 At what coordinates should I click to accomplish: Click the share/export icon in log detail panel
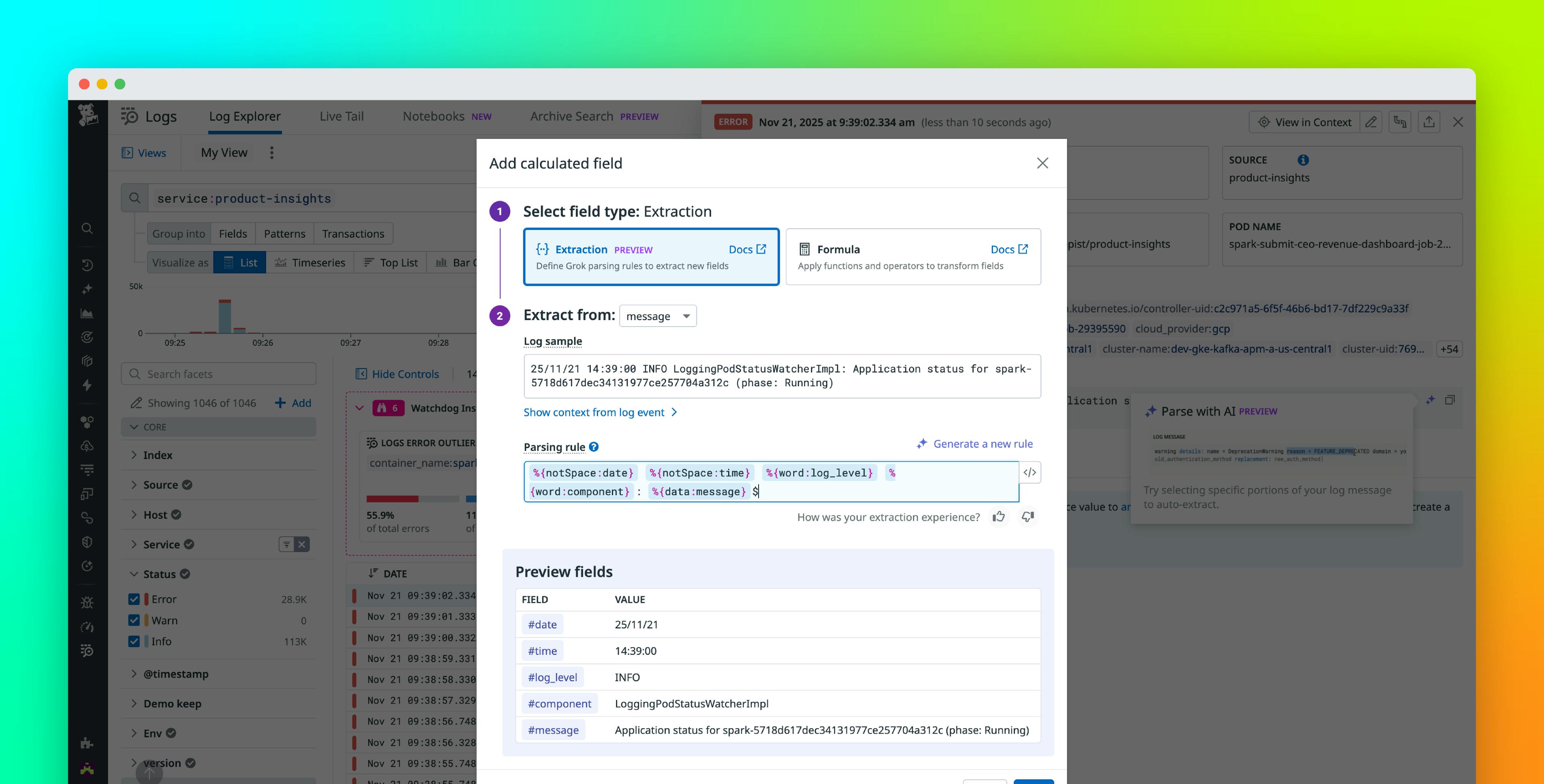[1429, 122]
